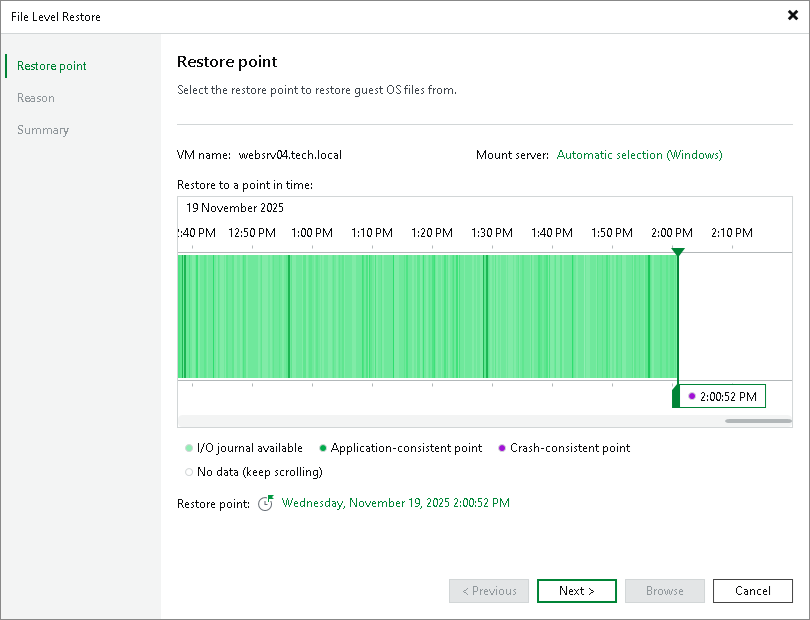Click the disabled Browse button

[665, 591]
